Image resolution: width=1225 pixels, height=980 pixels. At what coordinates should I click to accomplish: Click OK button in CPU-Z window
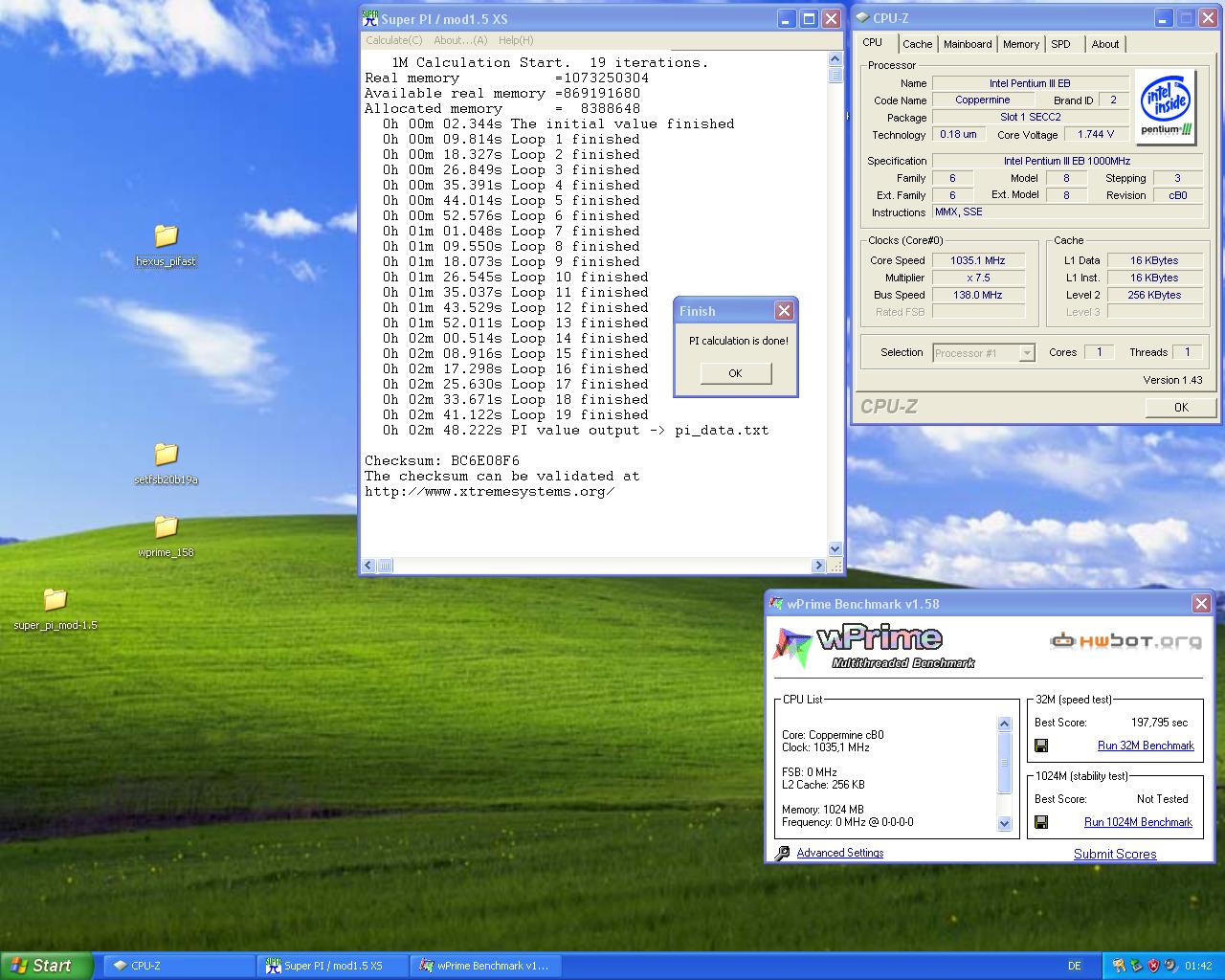point(1181,407)
